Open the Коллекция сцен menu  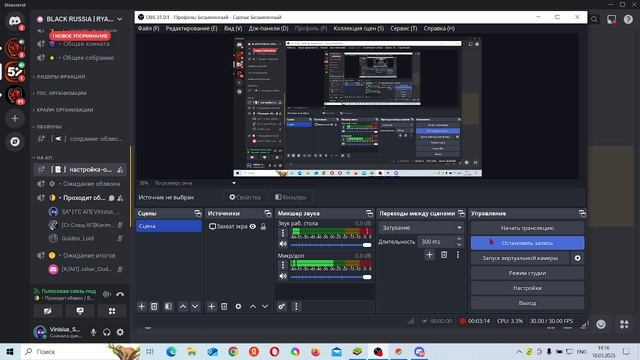tap(358, 29)
